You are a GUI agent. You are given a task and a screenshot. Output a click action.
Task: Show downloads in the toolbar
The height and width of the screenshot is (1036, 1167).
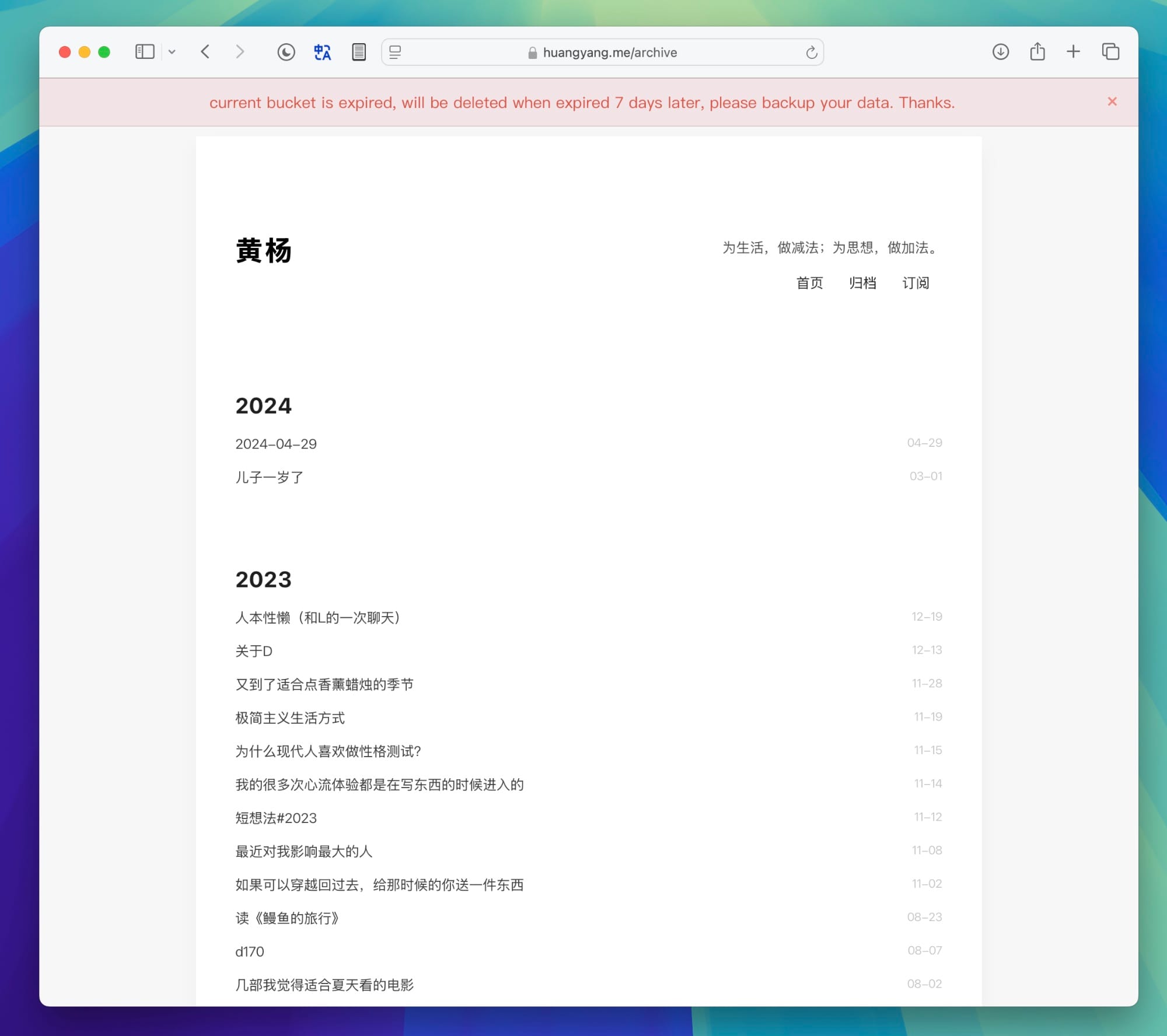(x=1000, y=52)
